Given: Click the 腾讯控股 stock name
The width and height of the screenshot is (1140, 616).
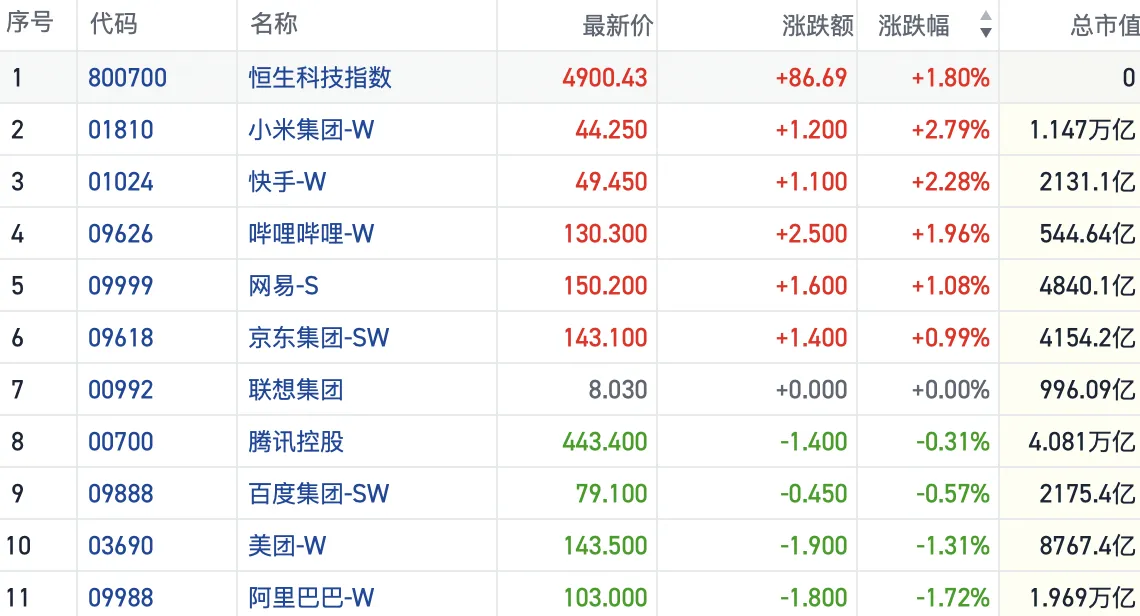Looking at the screenshot, I should (296, 442).
